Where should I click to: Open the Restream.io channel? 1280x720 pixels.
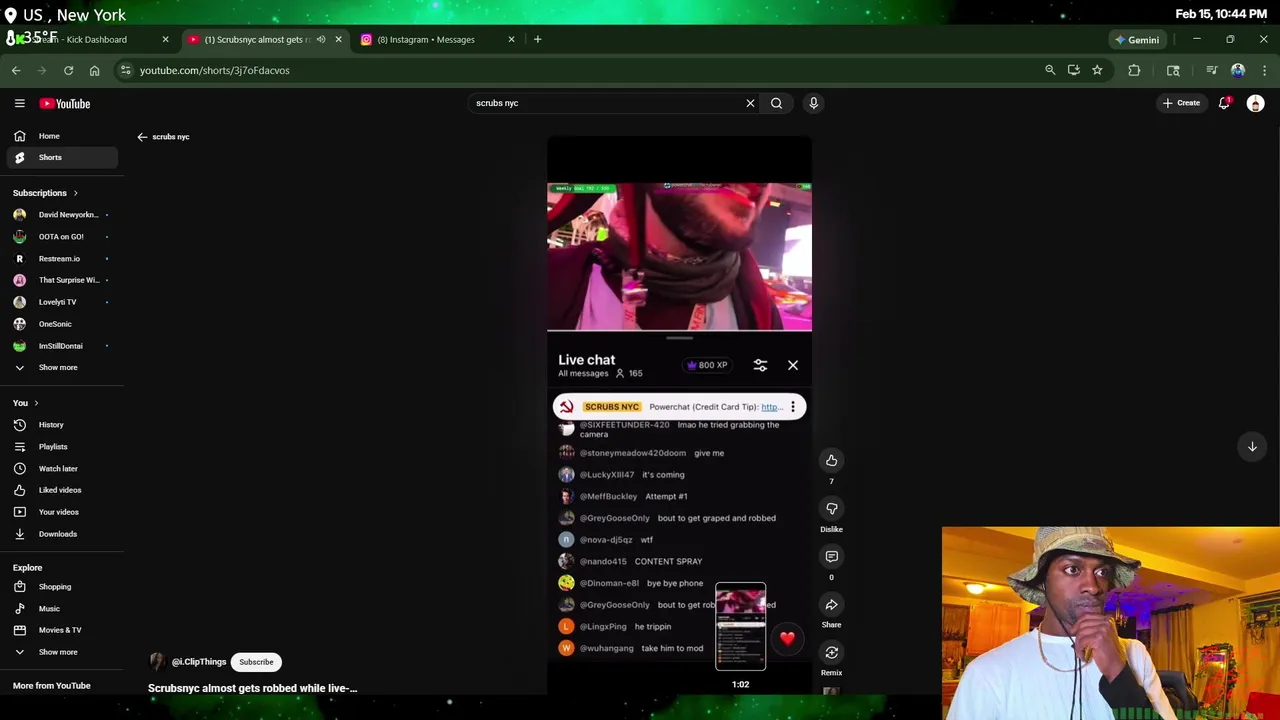[x=60, y=259]
